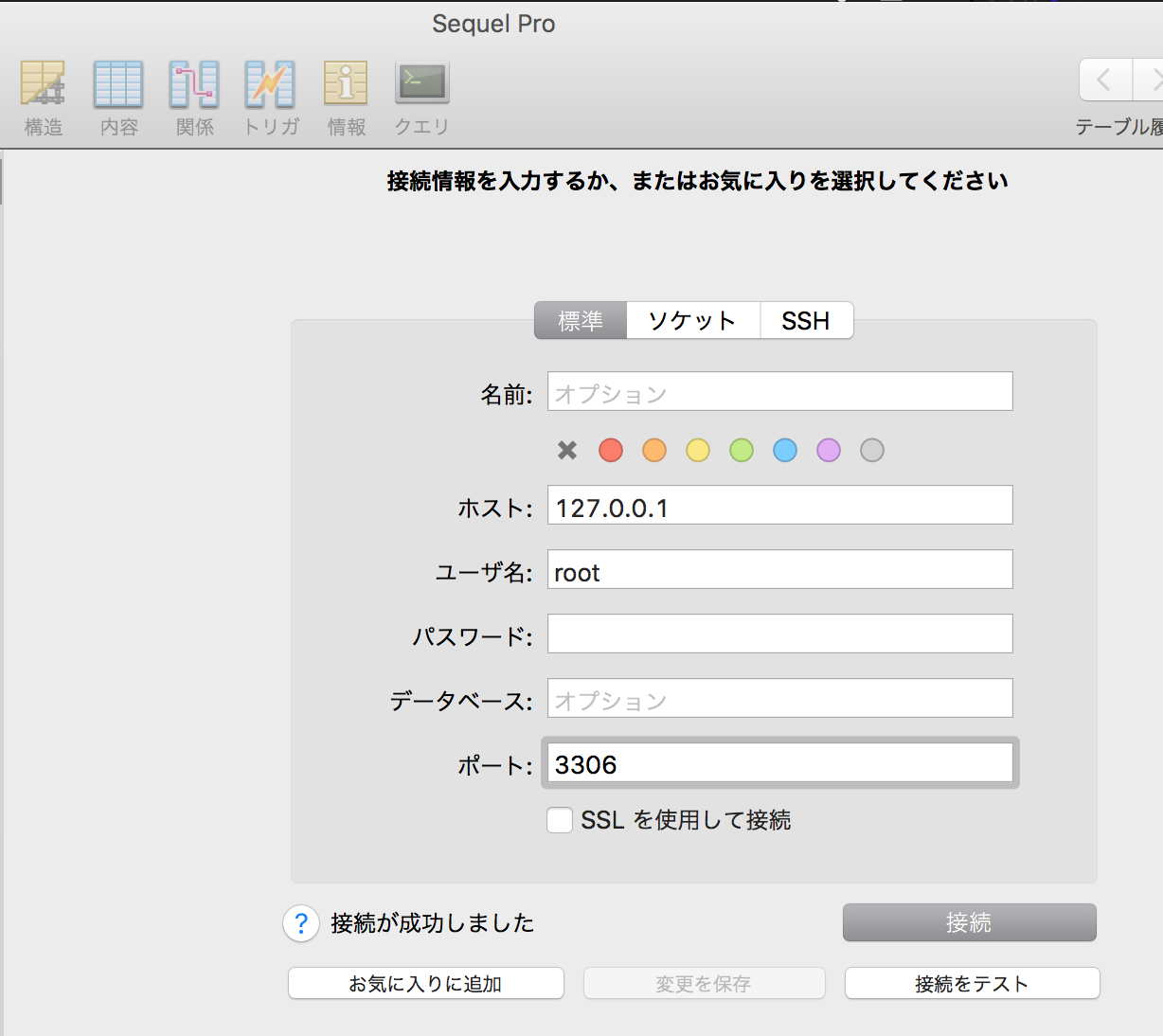Click the 変更を保存 button
The image size is (1163, 1036).
[x=705, y=983]
